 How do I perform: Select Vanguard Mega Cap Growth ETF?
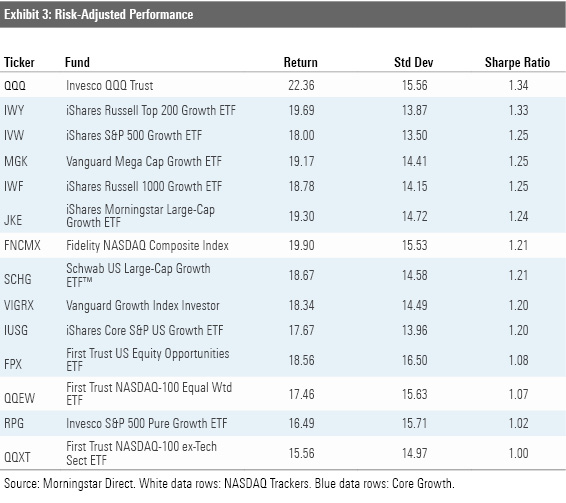coord(144,162)
